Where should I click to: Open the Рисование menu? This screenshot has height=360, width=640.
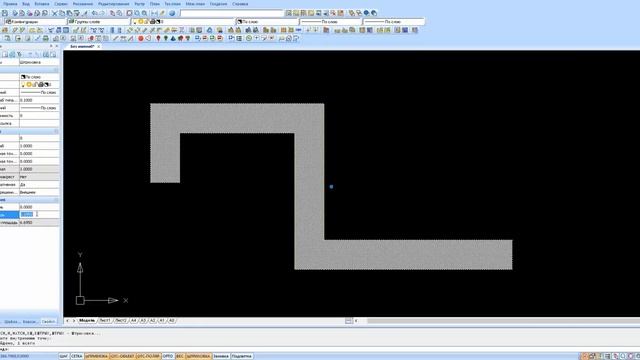pyautogui.click(x=83, y=4)
